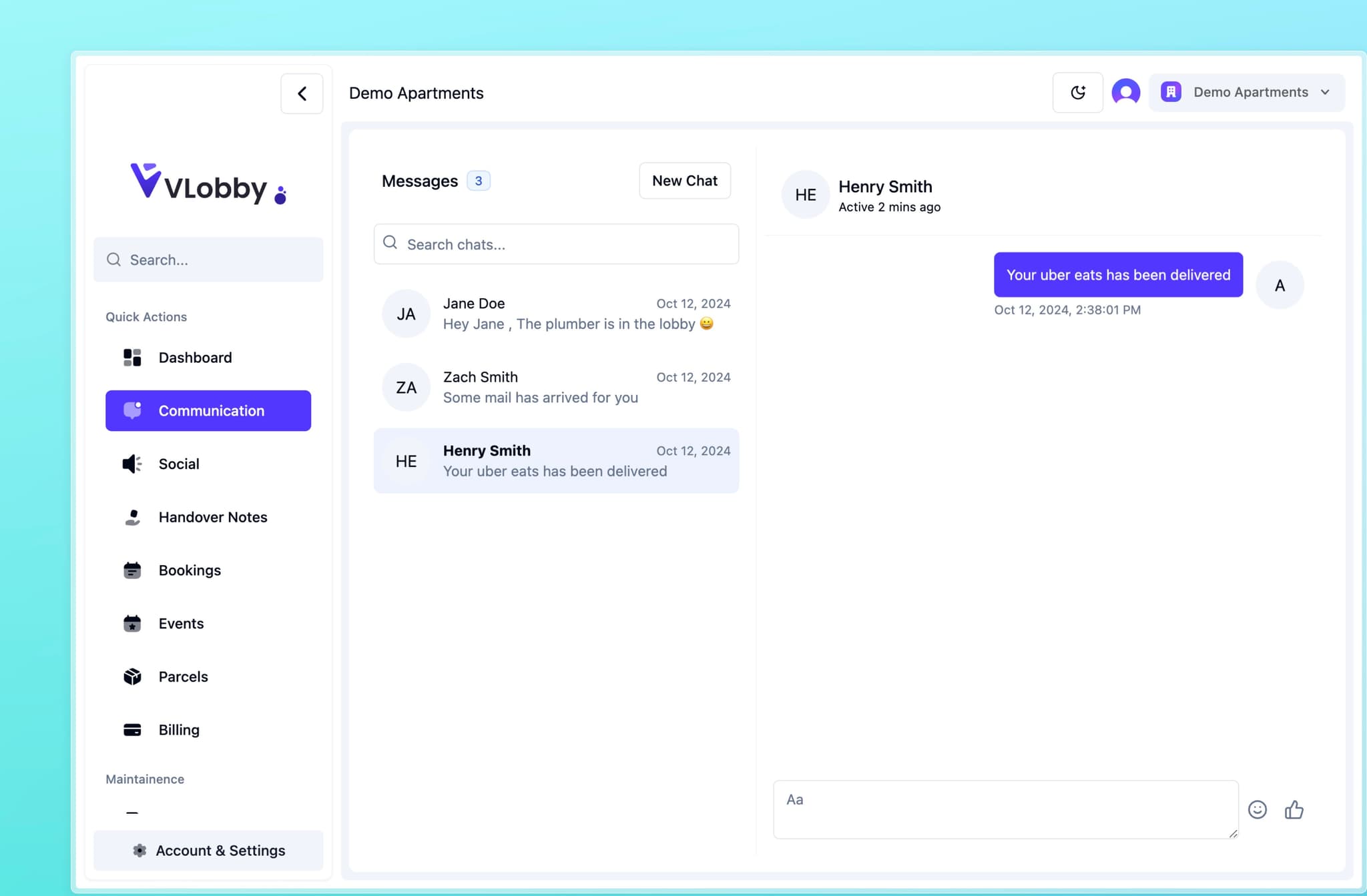
Task: Click the Billing card icon
Action: point(132,730)
